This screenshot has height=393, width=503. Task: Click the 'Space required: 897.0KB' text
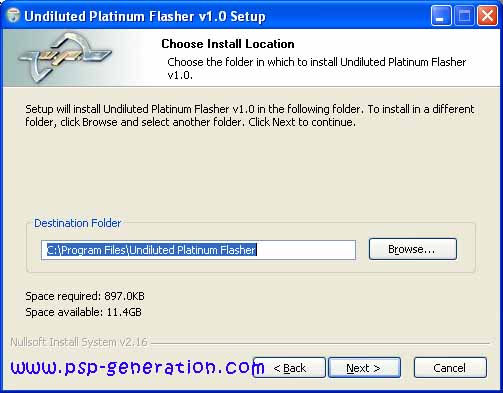[85, 296]
